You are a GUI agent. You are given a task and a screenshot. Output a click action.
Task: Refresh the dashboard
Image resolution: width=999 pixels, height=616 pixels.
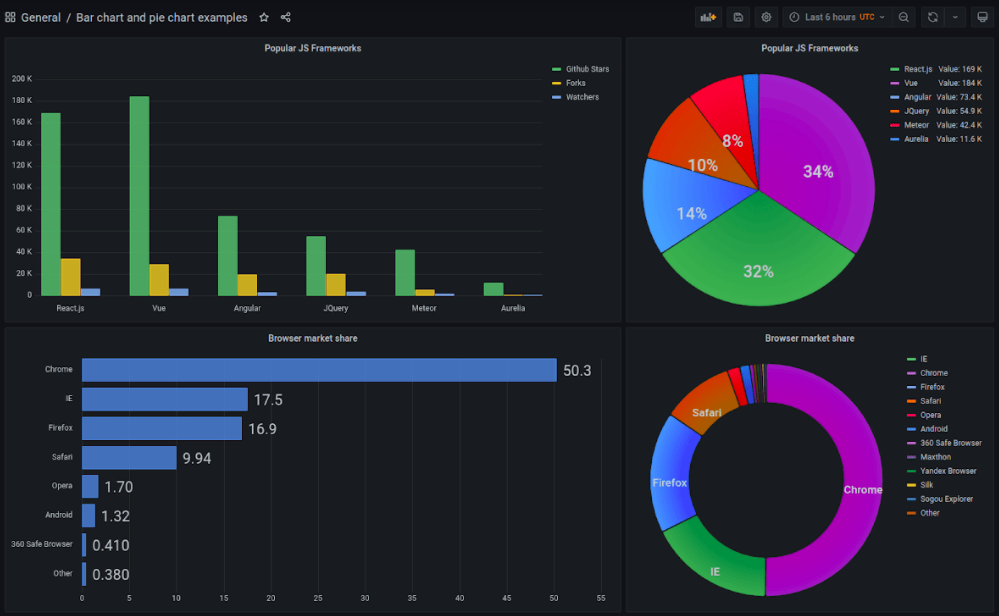933,17
